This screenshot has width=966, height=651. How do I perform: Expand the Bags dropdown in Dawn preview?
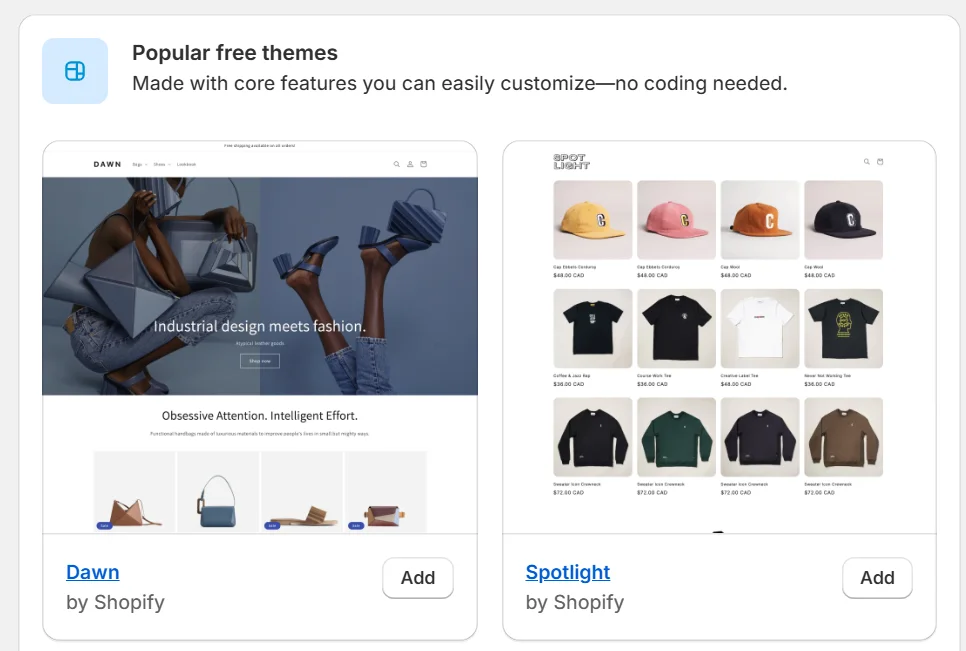[x=141, y=164]
